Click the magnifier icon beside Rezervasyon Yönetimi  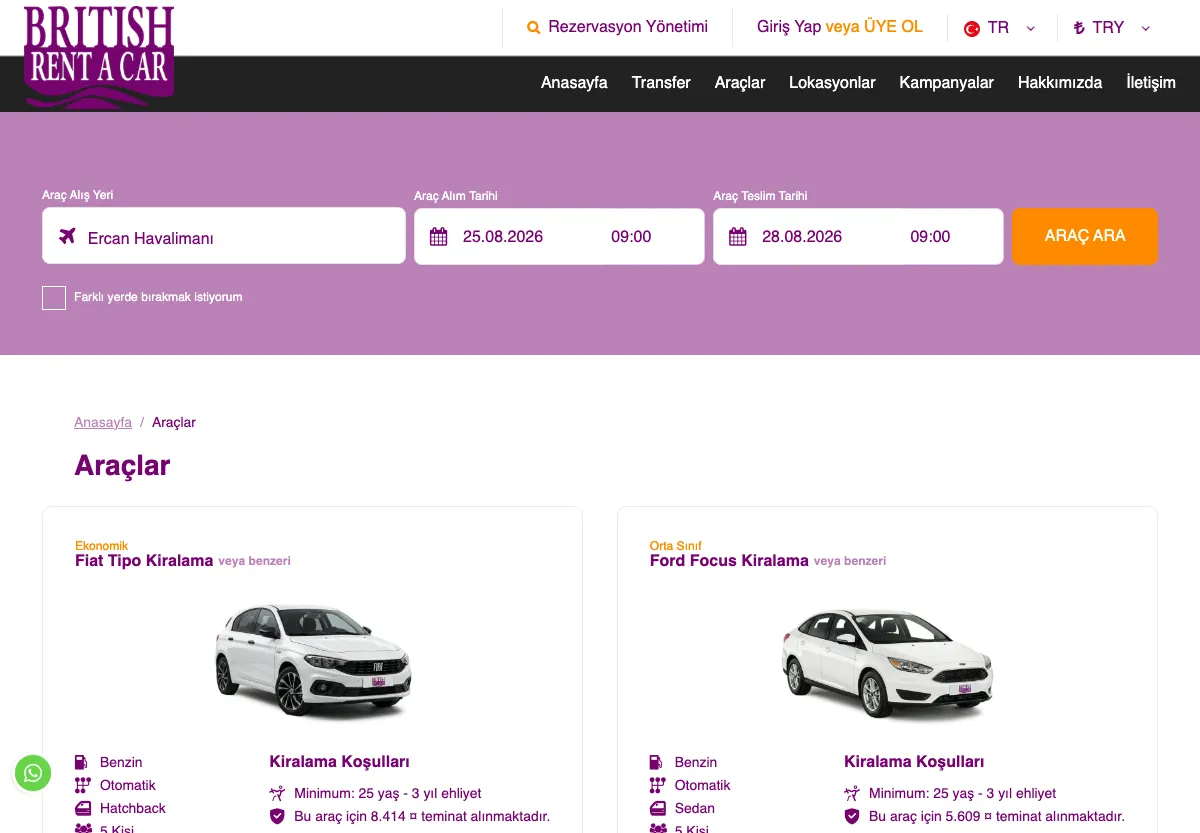pos(534,28)
